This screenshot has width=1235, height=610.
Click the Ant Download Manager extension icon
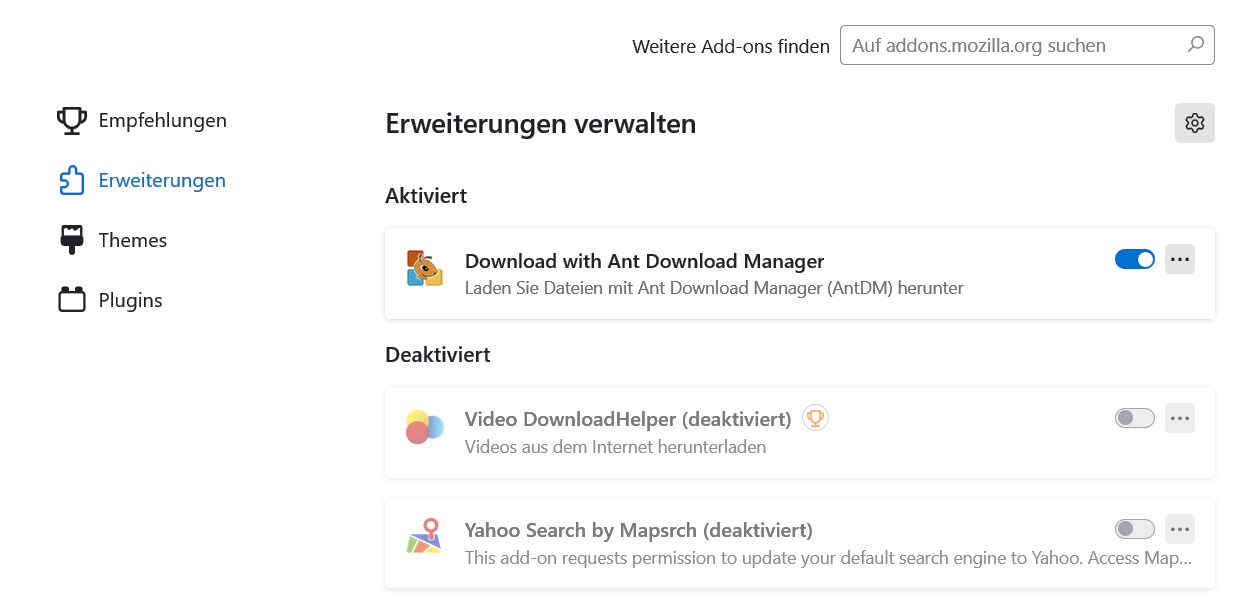point(424,269)
